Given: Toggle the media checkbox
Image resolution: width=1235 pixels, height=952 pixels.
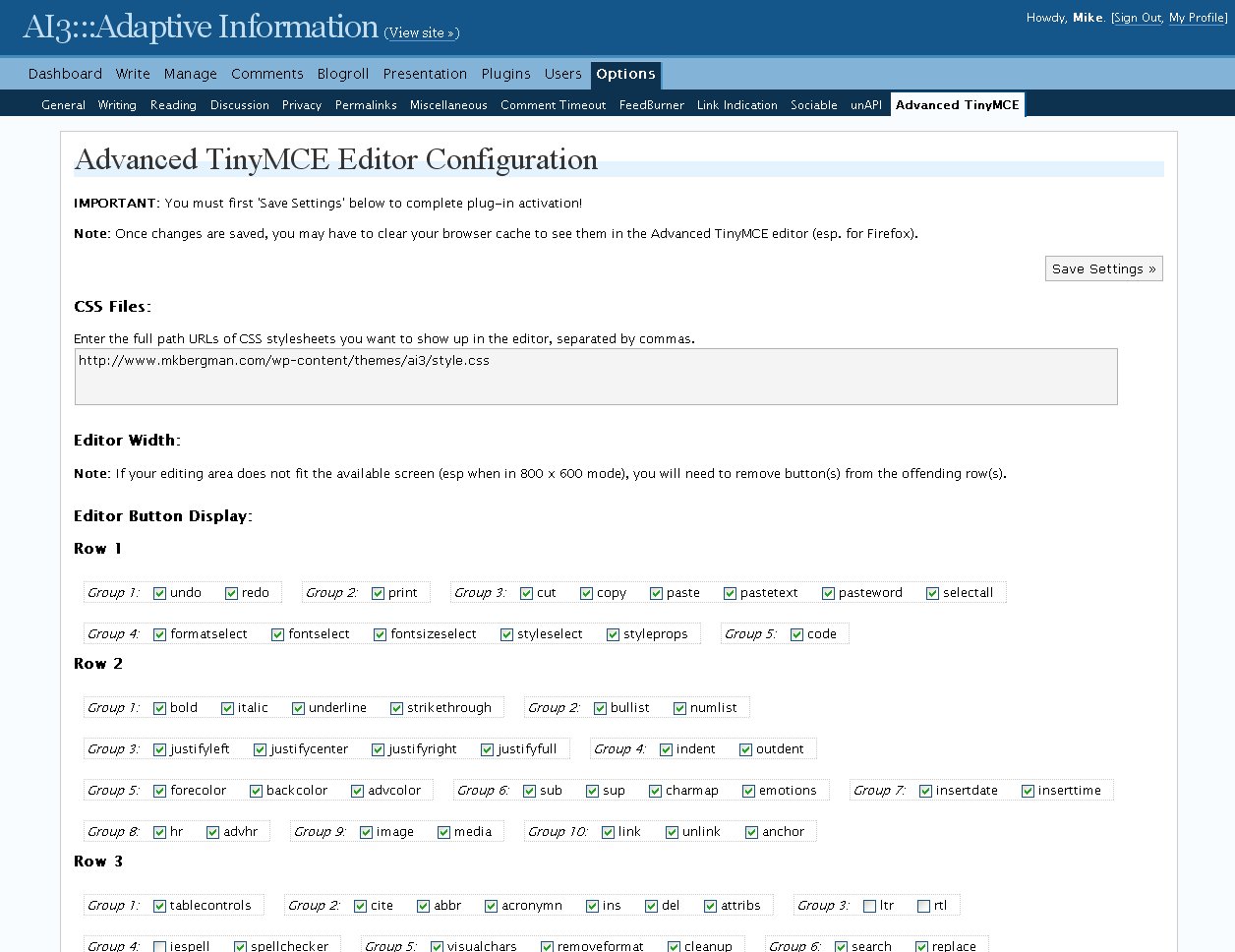Looking at the screenshot, I should click(443, 832).
